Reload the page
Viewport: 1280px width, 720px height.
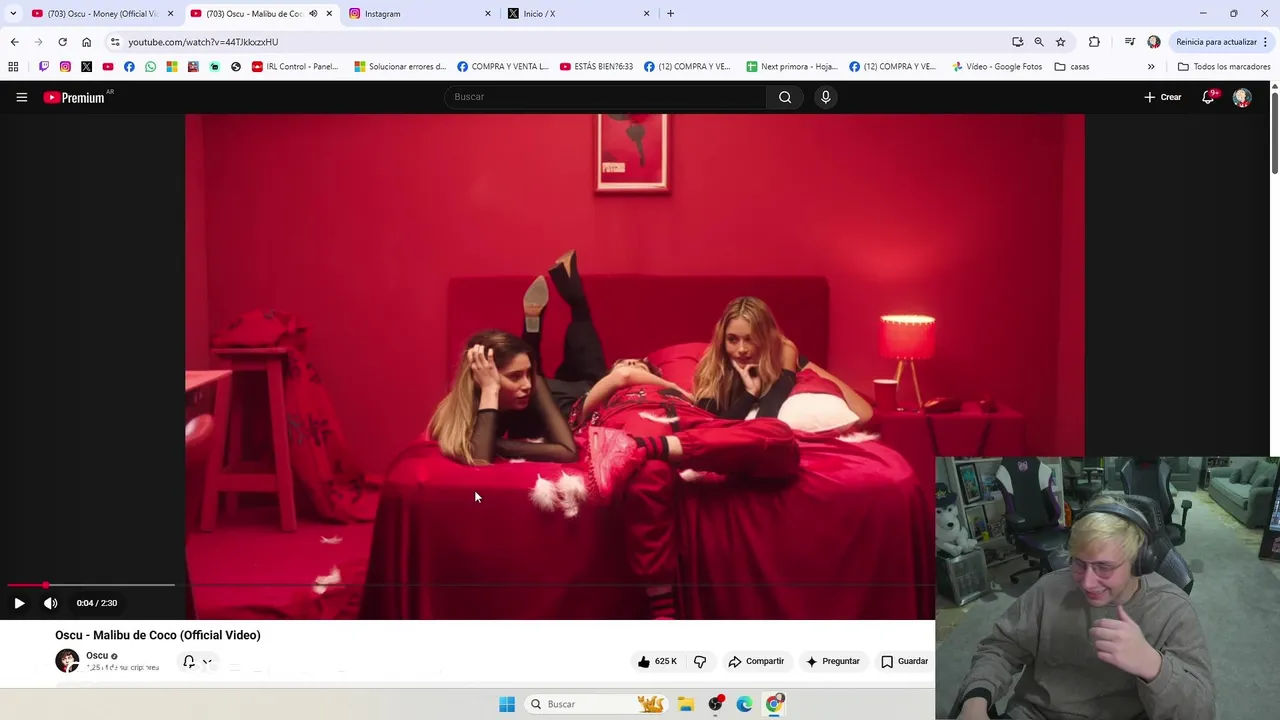[x=62, y=42]
